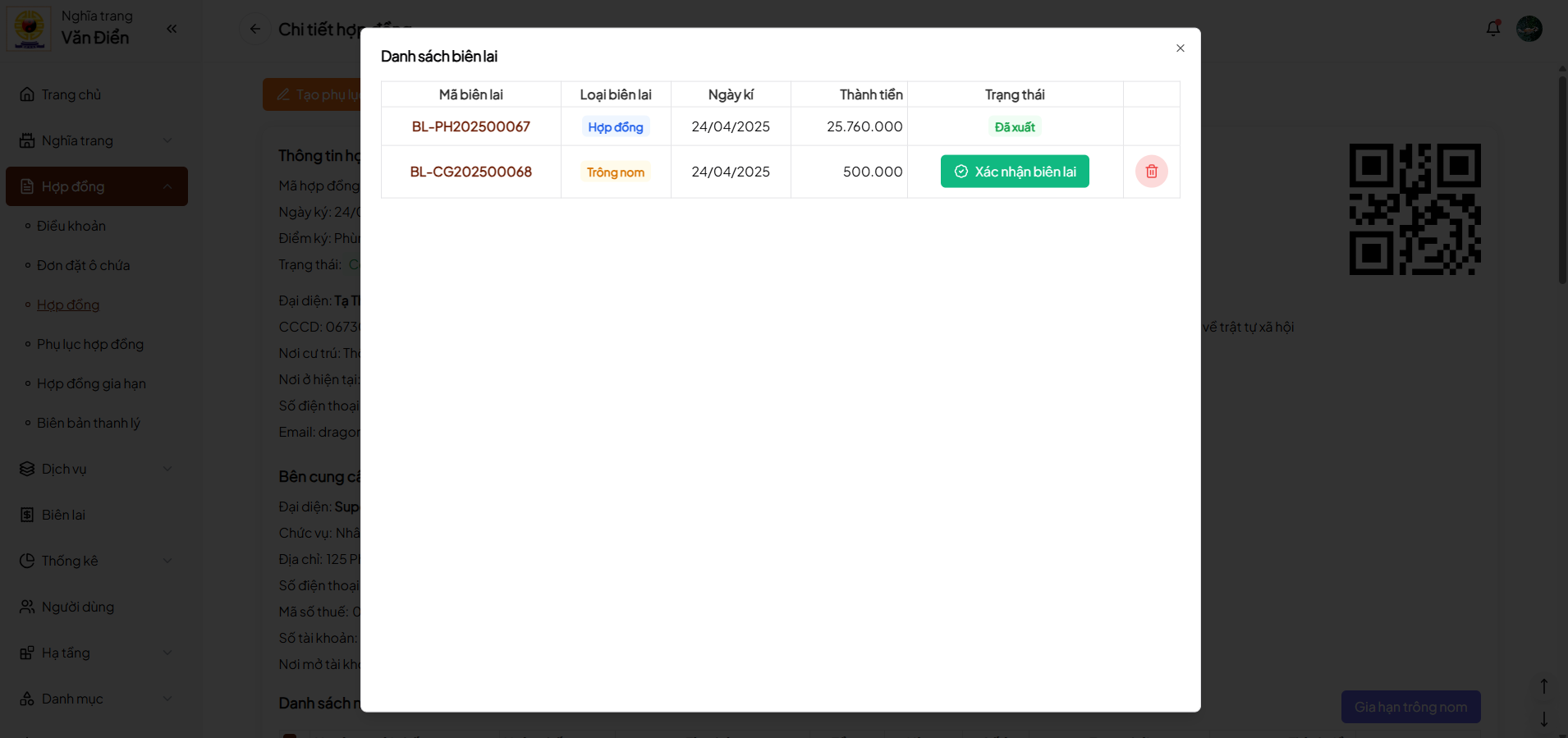Go to Trang chủ in sidebar

(x=71, y=94)
